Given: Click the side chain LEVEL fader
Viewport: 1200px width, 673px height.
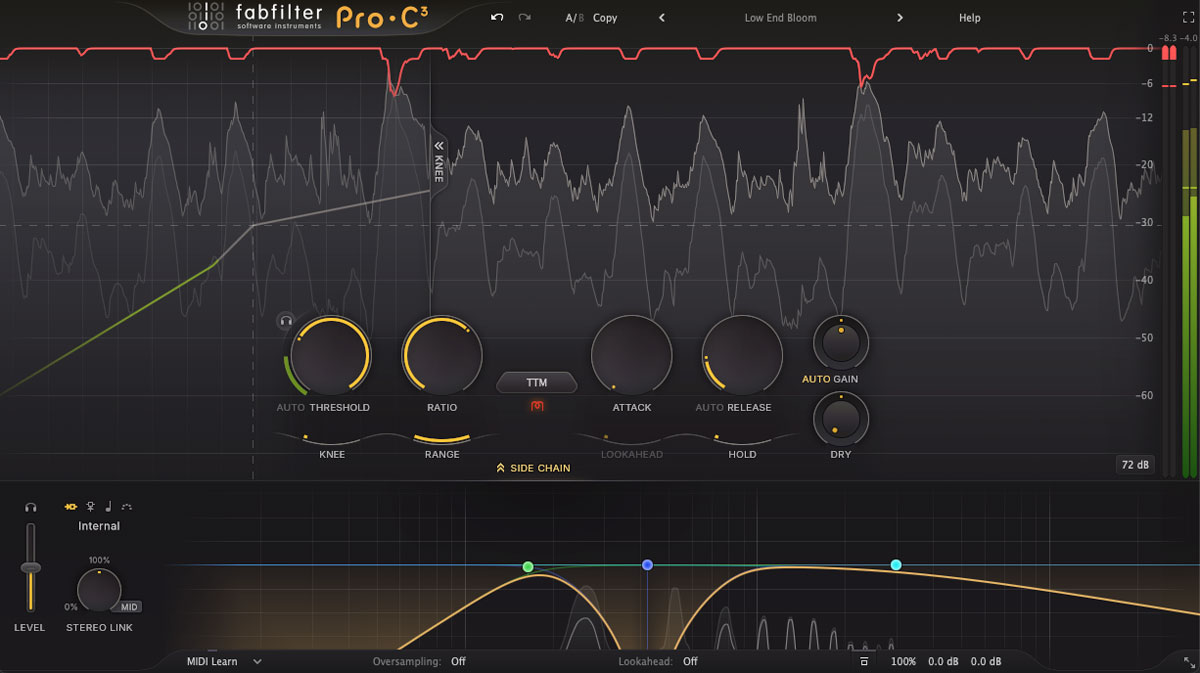Looking at the screenshot, I should tap(31, 568).
